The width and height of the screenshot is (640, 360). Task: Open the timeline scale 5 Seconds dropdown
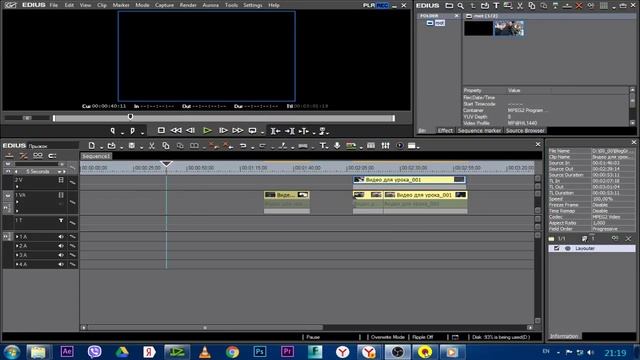point(60,172)
